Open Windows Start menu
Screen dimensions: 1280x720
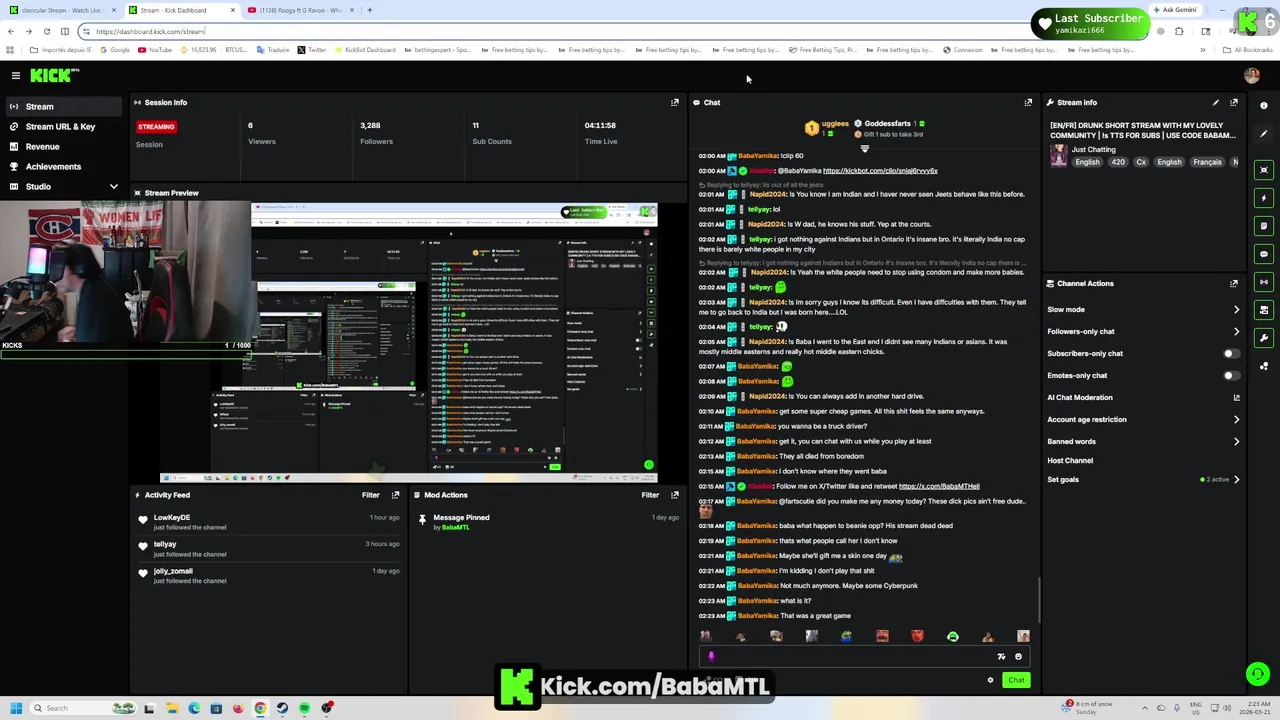click(x=15, y=708)
